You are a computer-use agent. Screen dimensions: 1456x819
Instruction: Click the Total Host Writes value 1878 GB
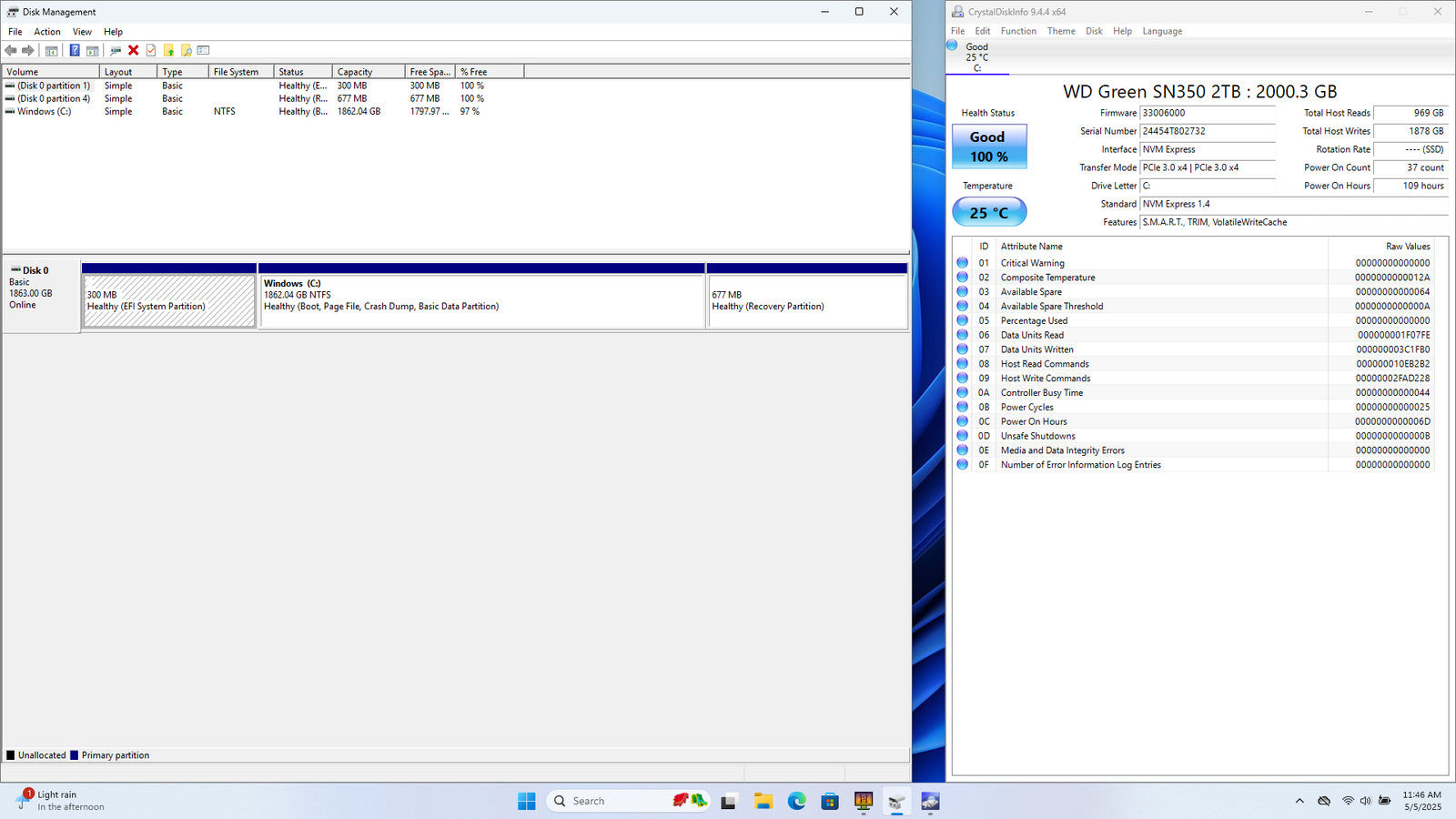click(x=1410, y=131)
